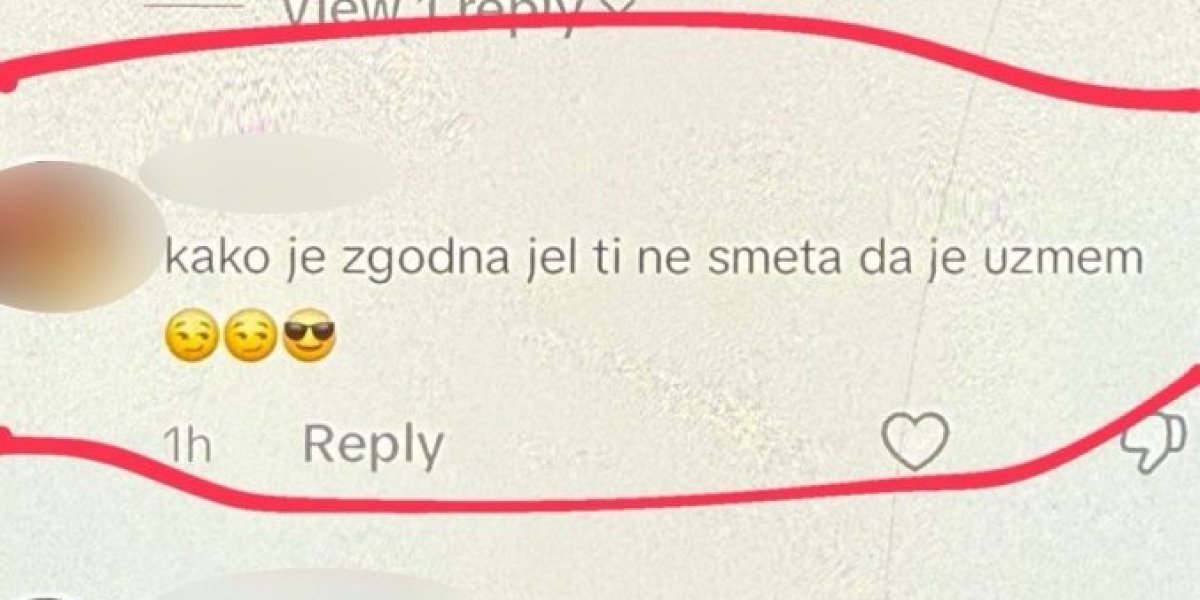
Task: Tap Reply under the comment
Action: 373,444
